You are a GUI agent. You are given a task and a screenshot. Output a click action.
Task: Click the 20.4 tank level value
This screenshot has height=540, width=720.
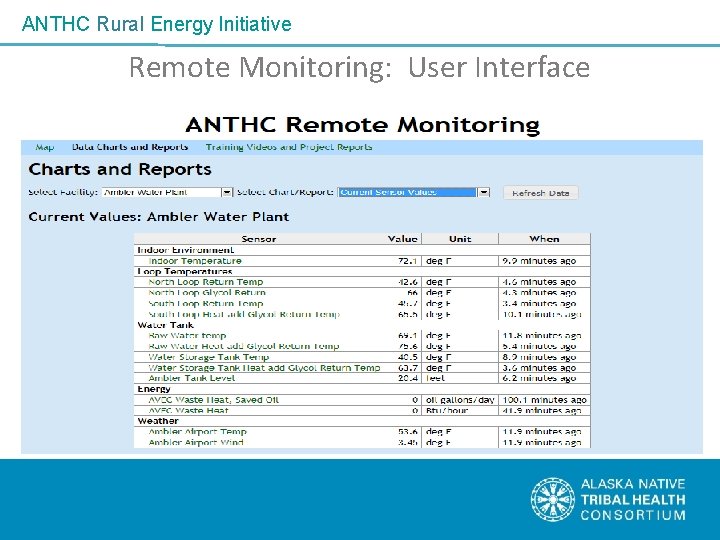[407, 378]
